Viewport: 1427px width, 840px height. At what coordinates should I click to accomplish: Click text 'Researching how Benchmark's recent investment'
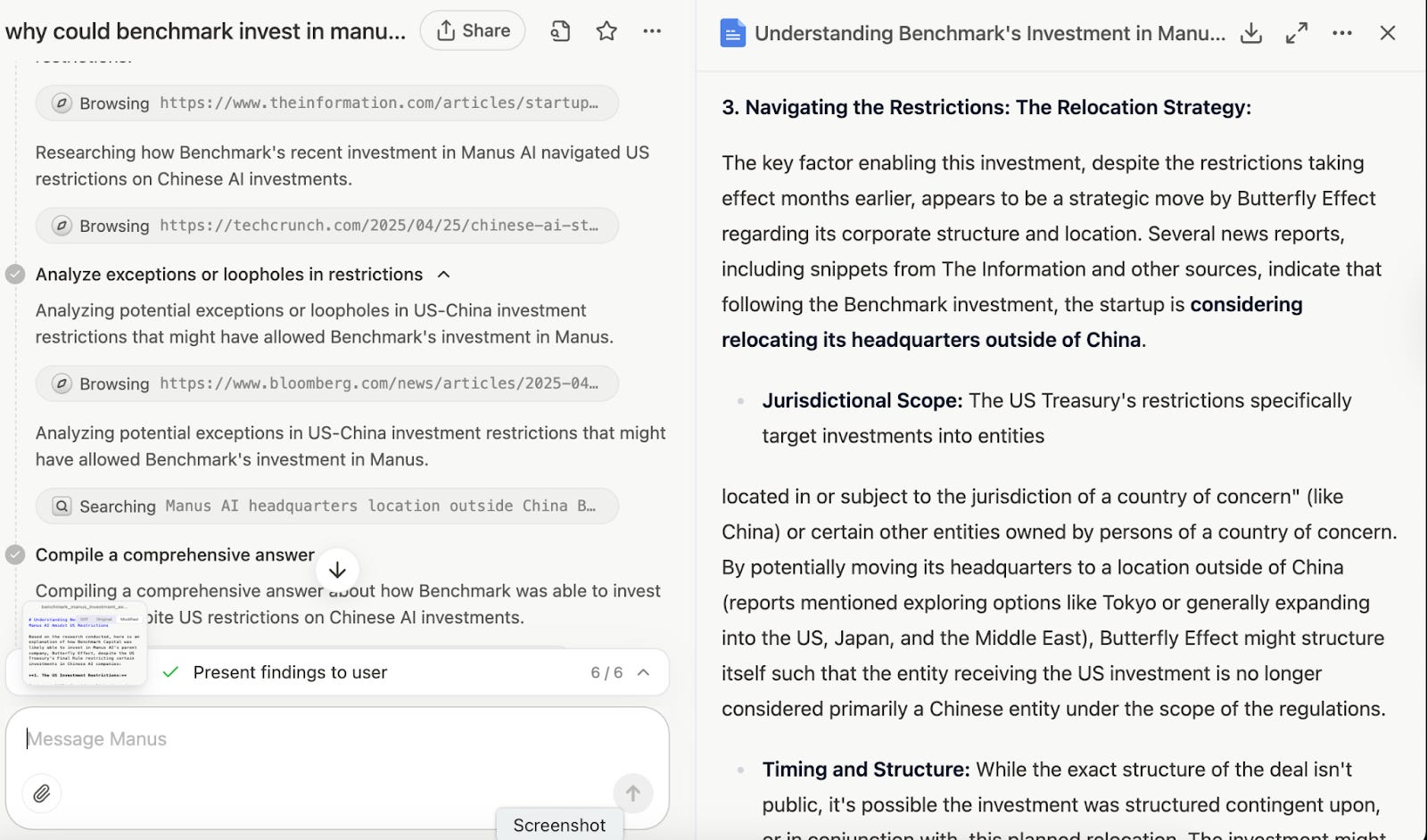pyautogui.click(x=342, y=165)
